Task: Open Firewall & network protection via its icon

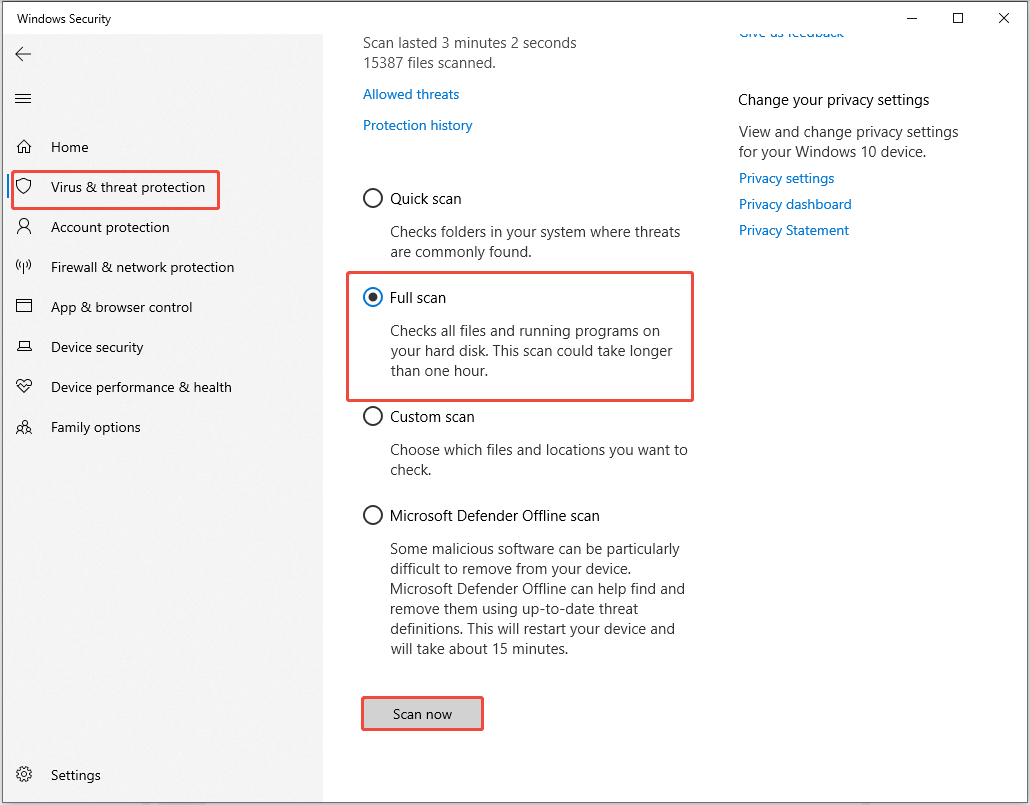Action: tap(24, 267)
